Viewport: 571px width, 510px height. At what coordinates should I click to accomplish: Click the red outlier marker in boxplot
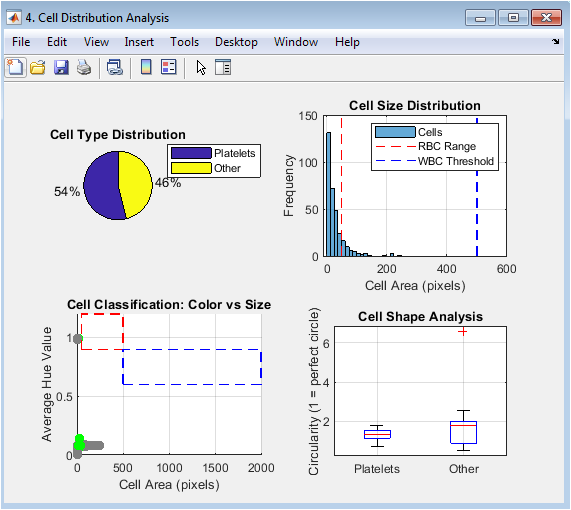point(462,332)
